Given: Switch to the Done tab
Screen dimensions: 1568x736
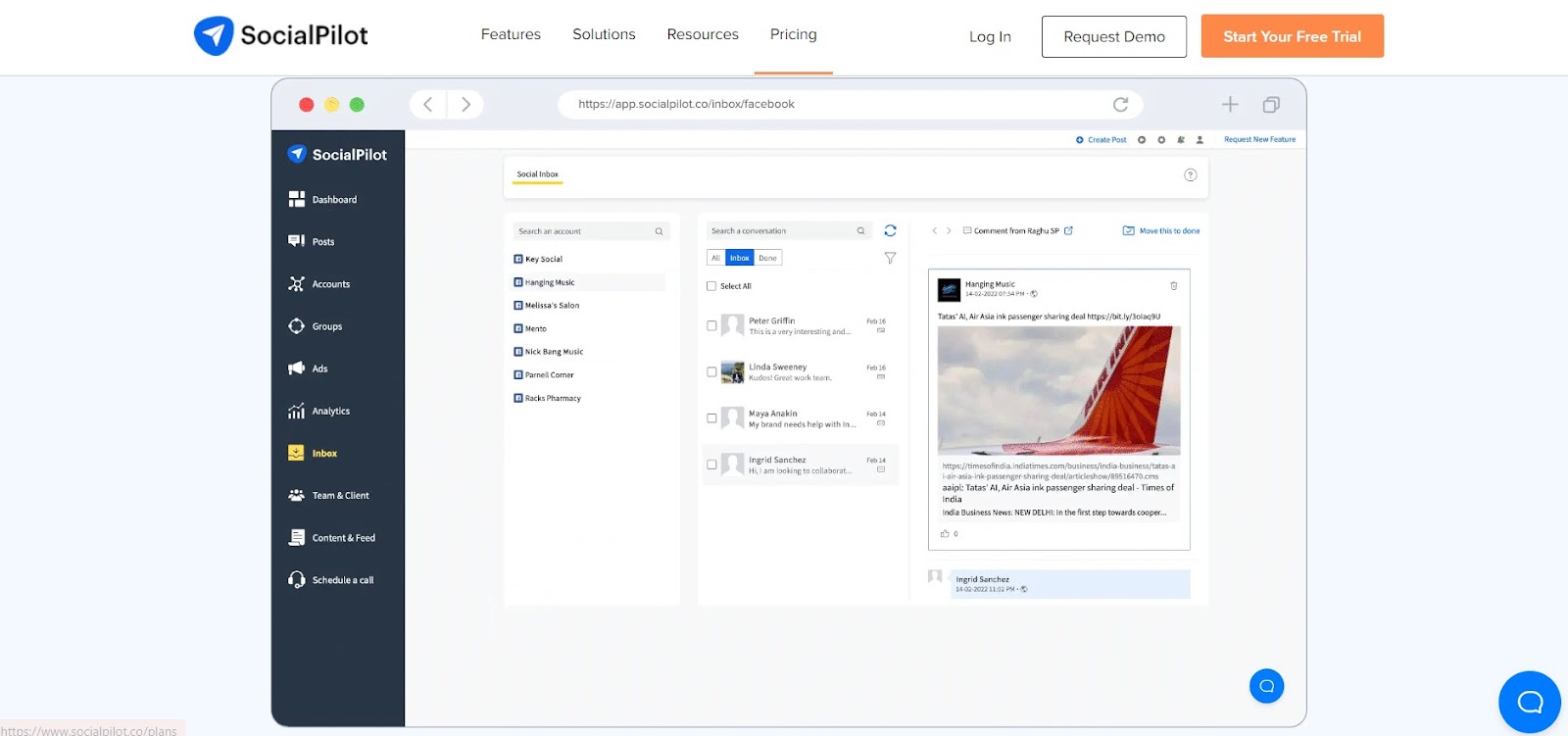Looking at the screenshot, I should (x=767, y=259).
